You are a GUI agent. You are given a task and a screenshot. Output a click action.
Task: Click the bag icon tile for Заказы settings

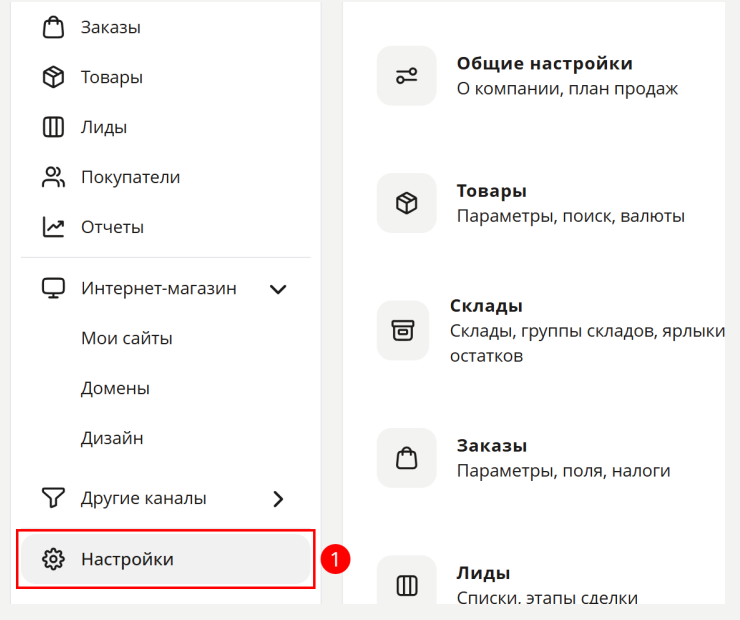[x=406, y=458]
